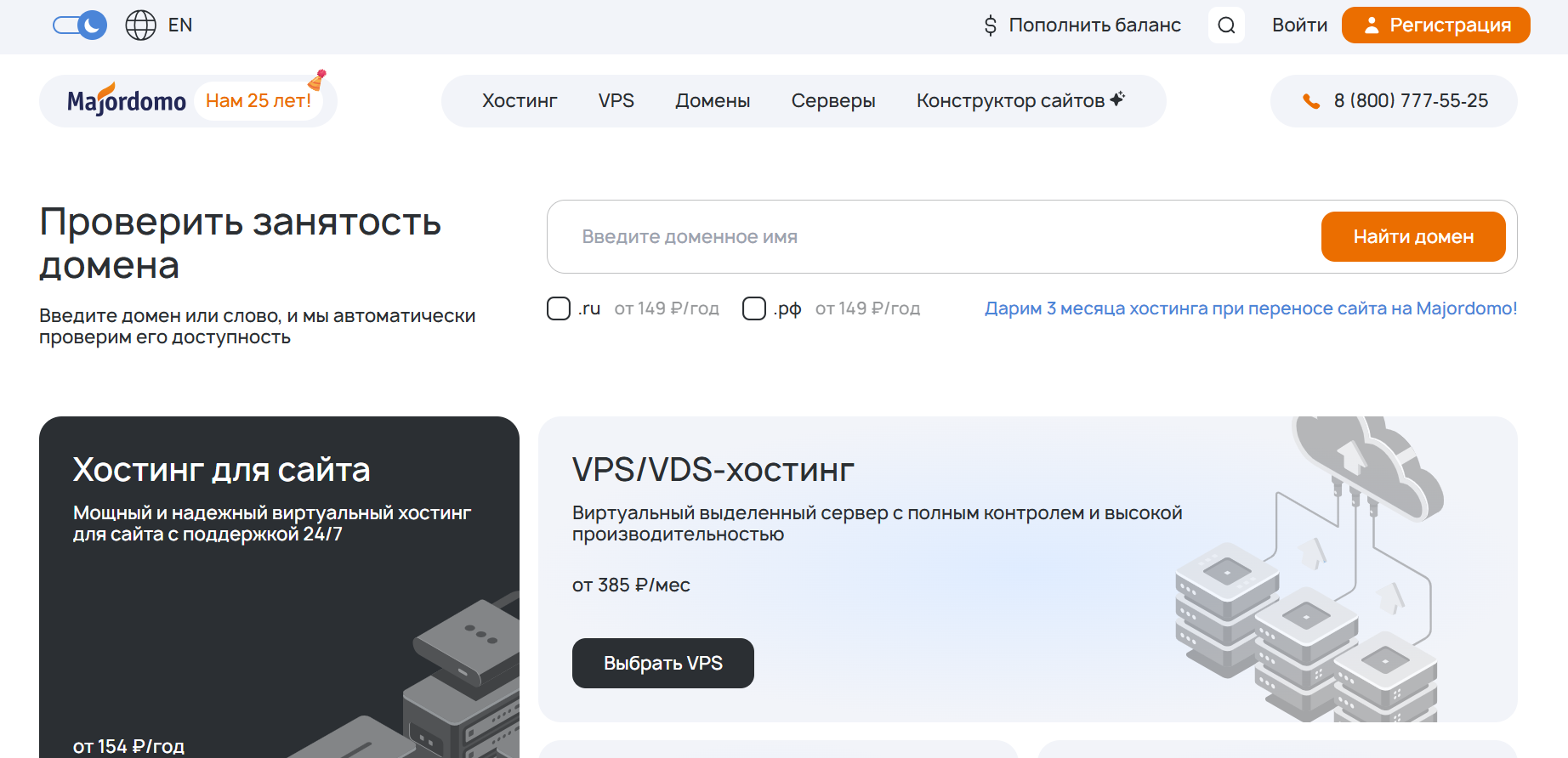Toggle the dark mode switch
This screenshot has width=1568, height=758.
(x=80, y=25)
